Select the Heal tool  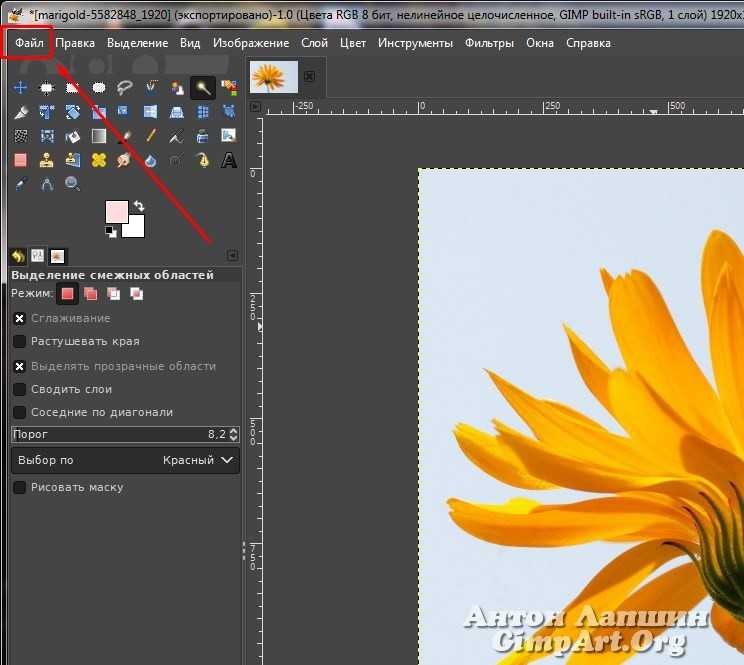click(x=99, y=160)
